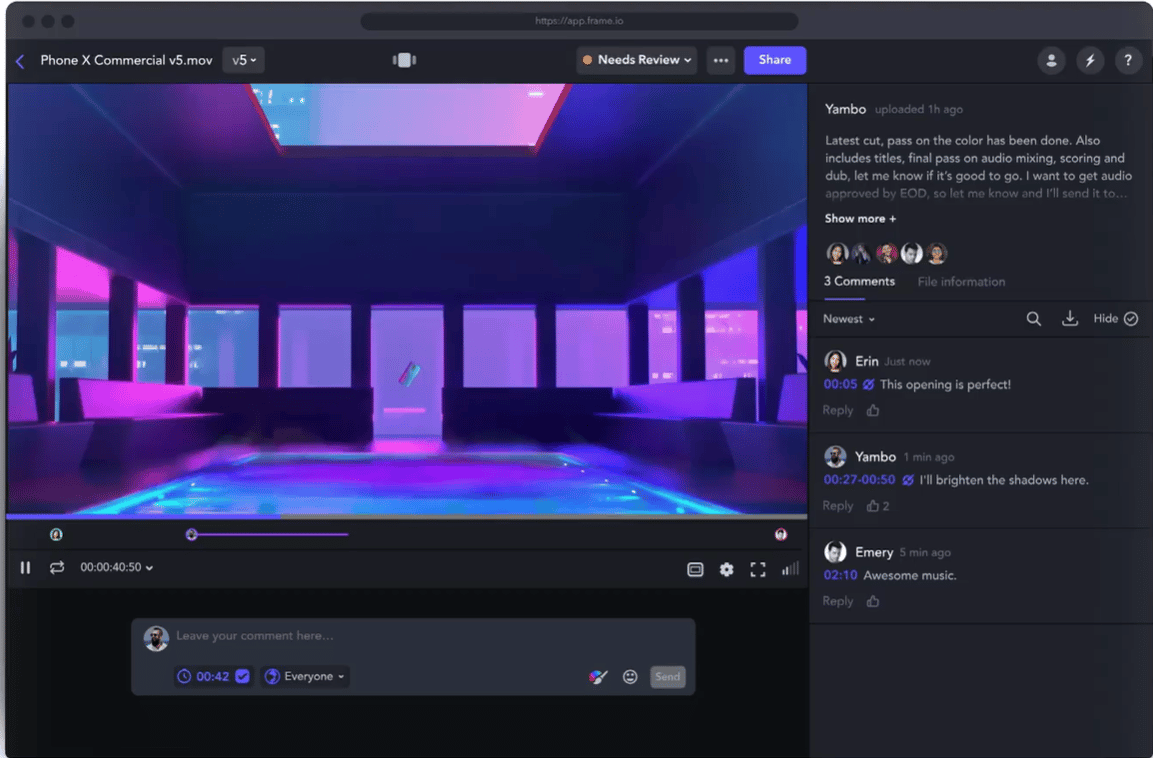Viewport: 1153px width, 758px height.
Task: Reply to Yambo's comment
Action: 838,506
